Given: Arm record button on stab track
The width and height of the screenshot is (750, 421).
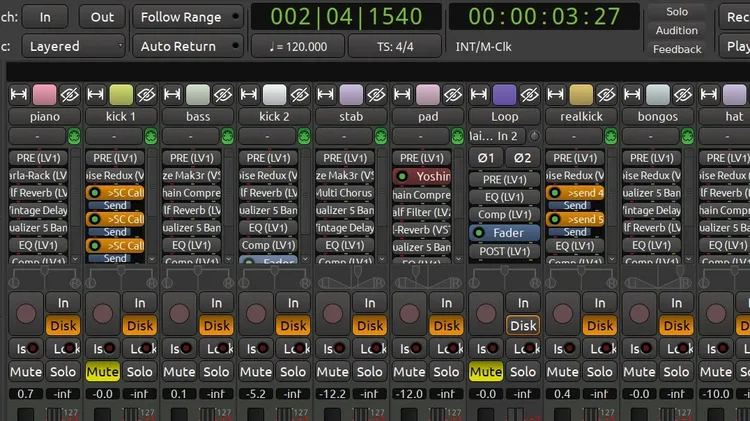Looking at the screenshot, I should pos(333,313).
